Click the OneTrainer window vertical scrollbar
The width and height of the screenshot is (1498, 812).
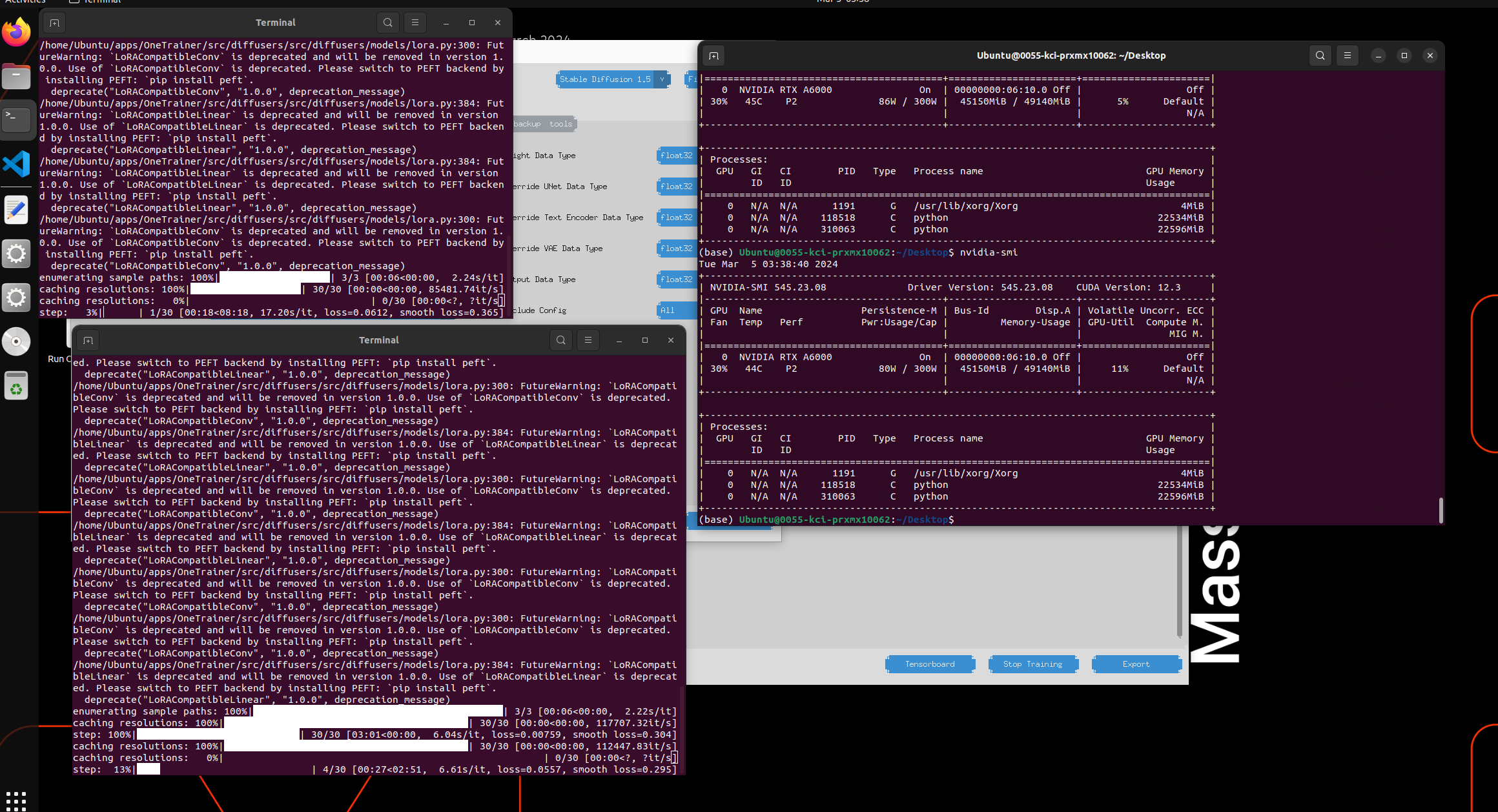[1179, 581]
